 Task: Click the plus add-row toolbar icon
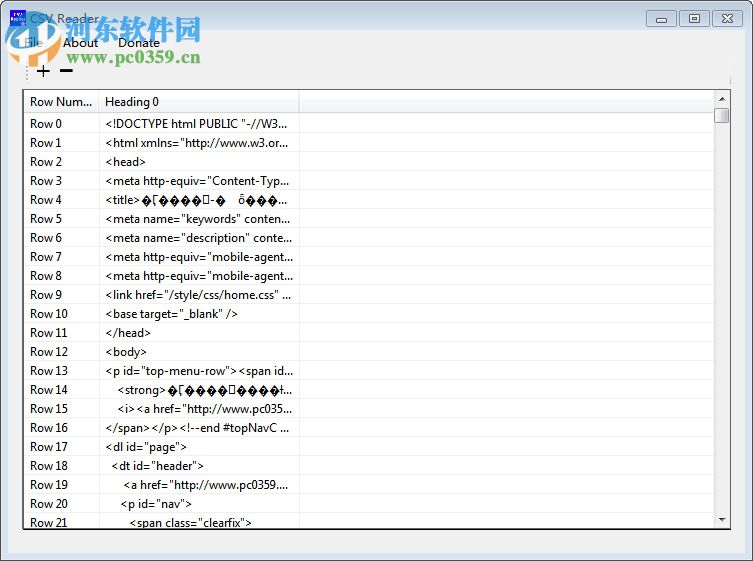(x=43, y=71)
